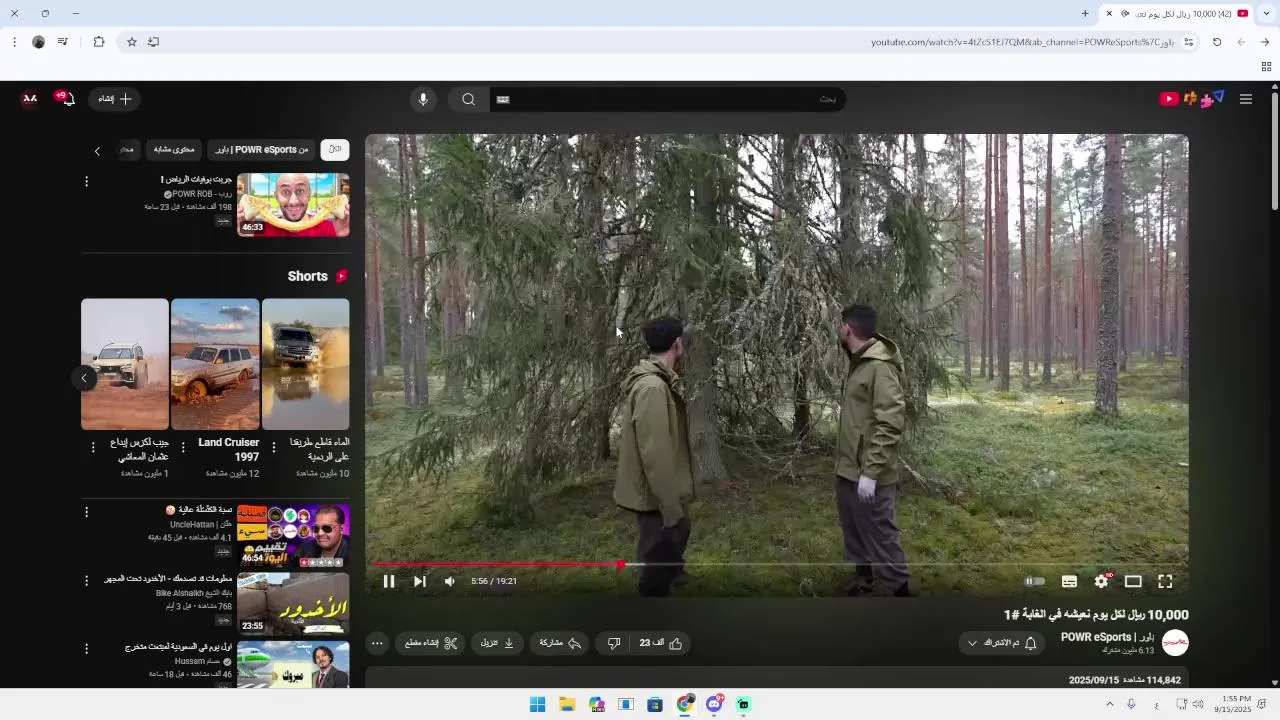The image size is (1280, 720).
Task: Like the video (23 ألف)
Action: pos(662,643)
